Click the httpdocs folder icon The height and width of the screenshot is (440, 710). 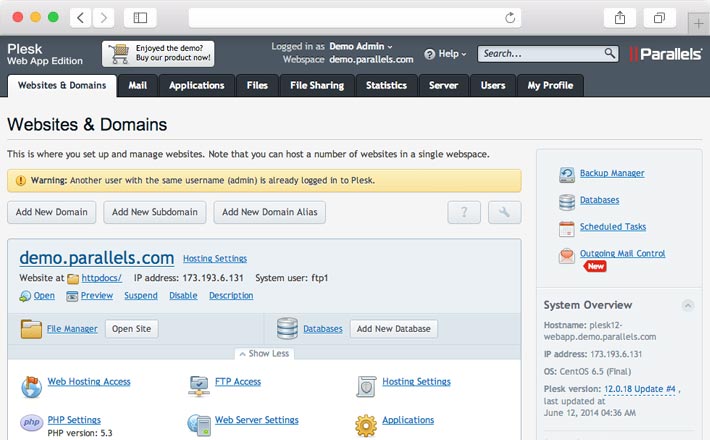pos(73,278)
